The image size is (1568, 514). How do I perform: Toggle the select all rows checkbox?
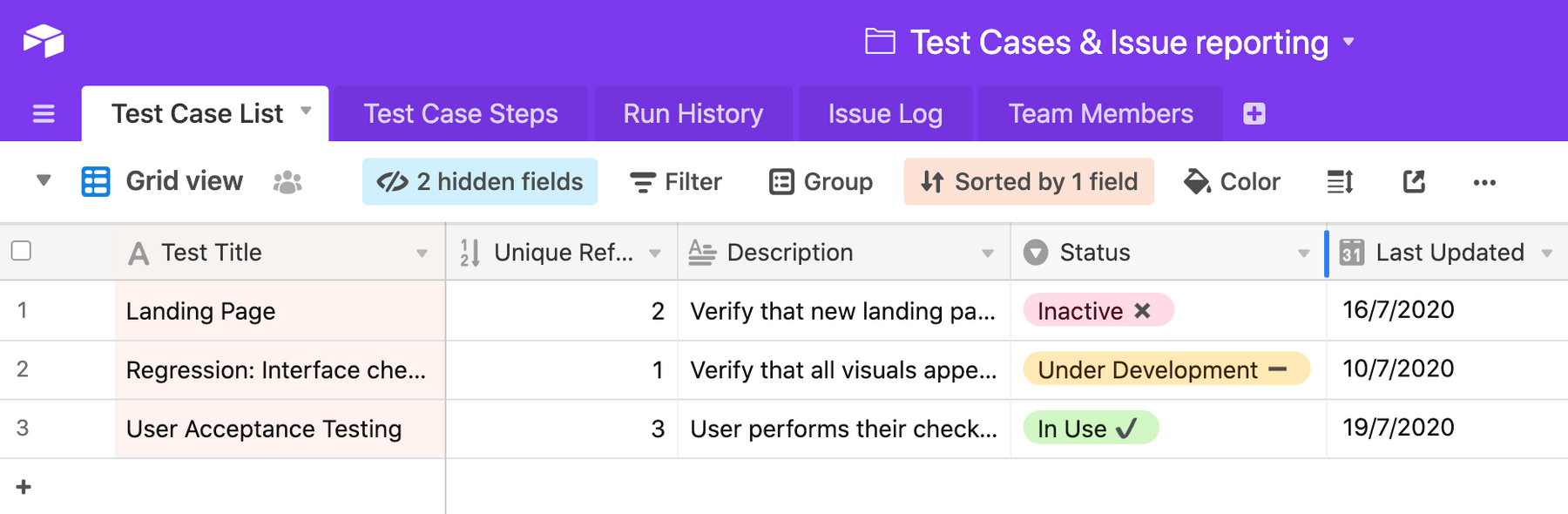click(22, 251)
